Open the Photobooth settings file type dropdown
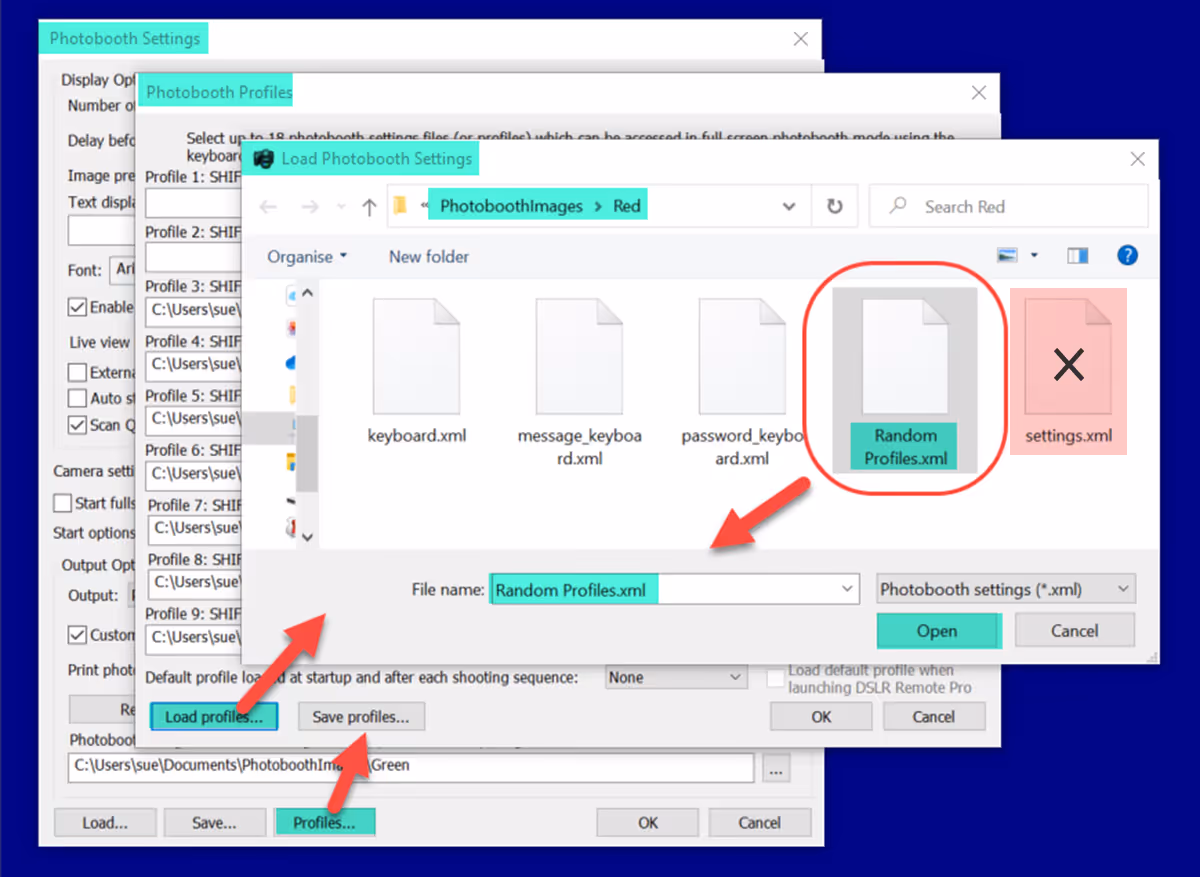 click(x=1005, y=589)
